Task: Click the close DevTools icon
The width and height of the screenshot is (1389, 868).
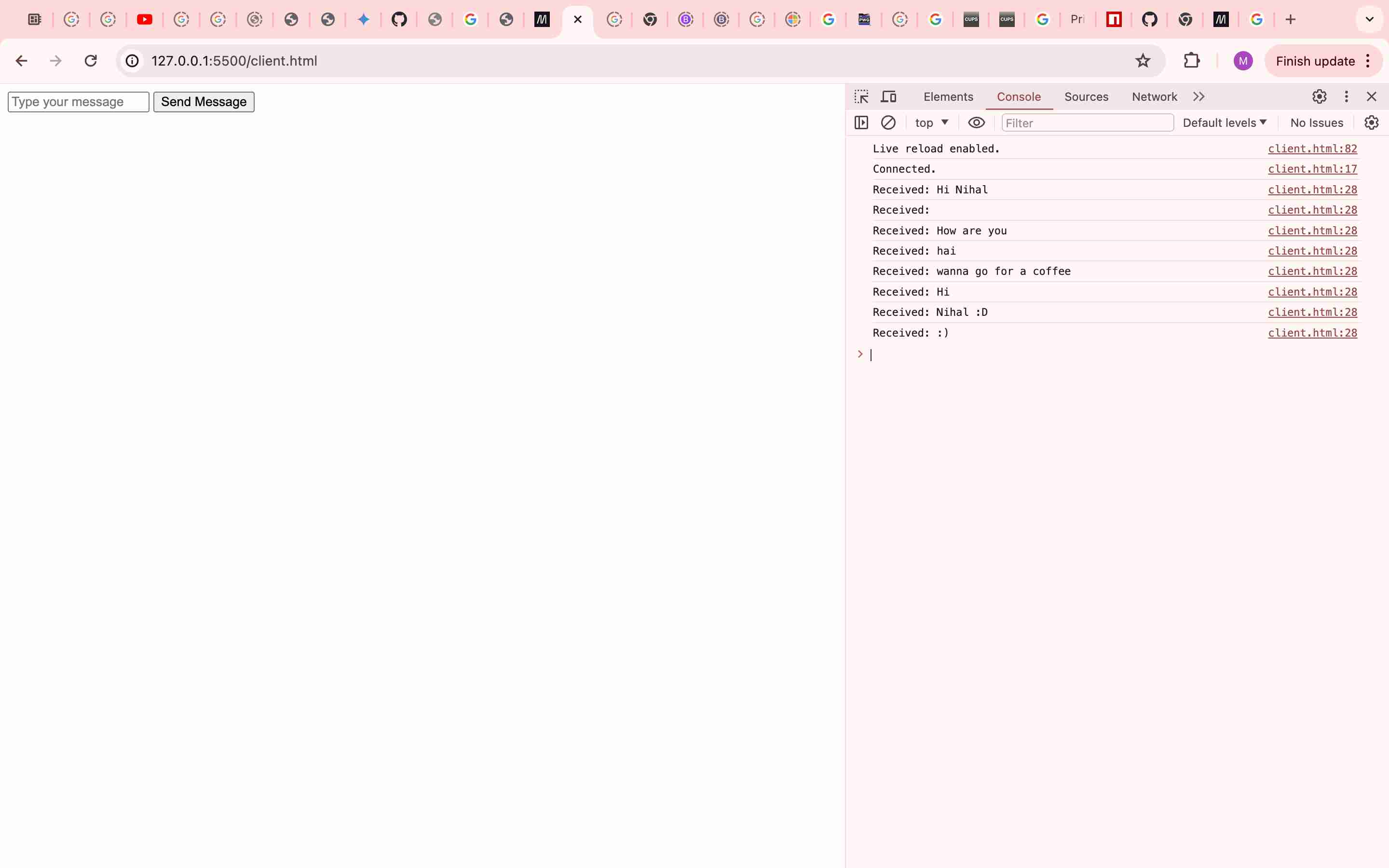Action: pos(1371,96)
